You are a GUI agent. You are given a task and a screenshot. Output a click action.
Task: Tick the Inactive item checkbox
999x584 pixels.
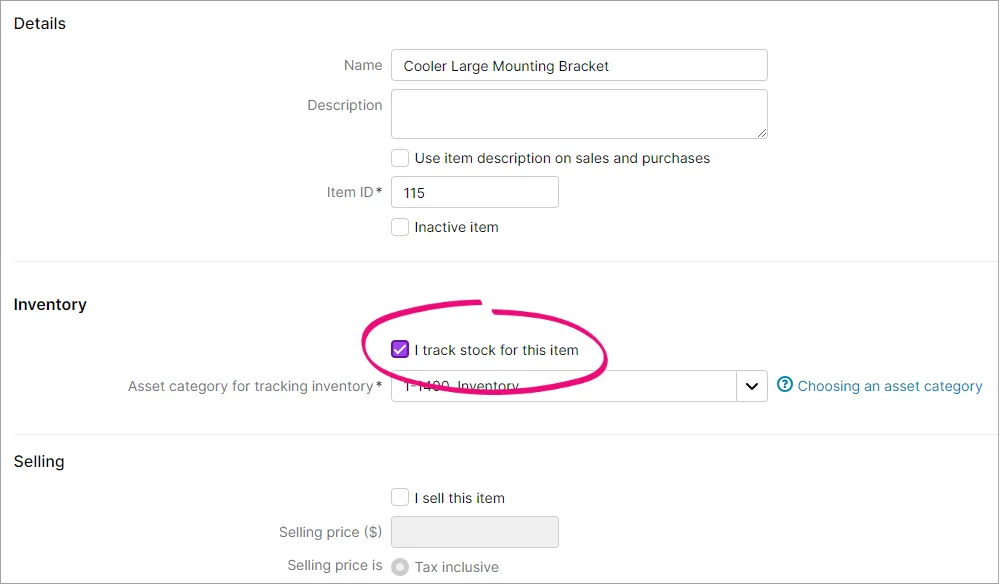tap(399, 227)
